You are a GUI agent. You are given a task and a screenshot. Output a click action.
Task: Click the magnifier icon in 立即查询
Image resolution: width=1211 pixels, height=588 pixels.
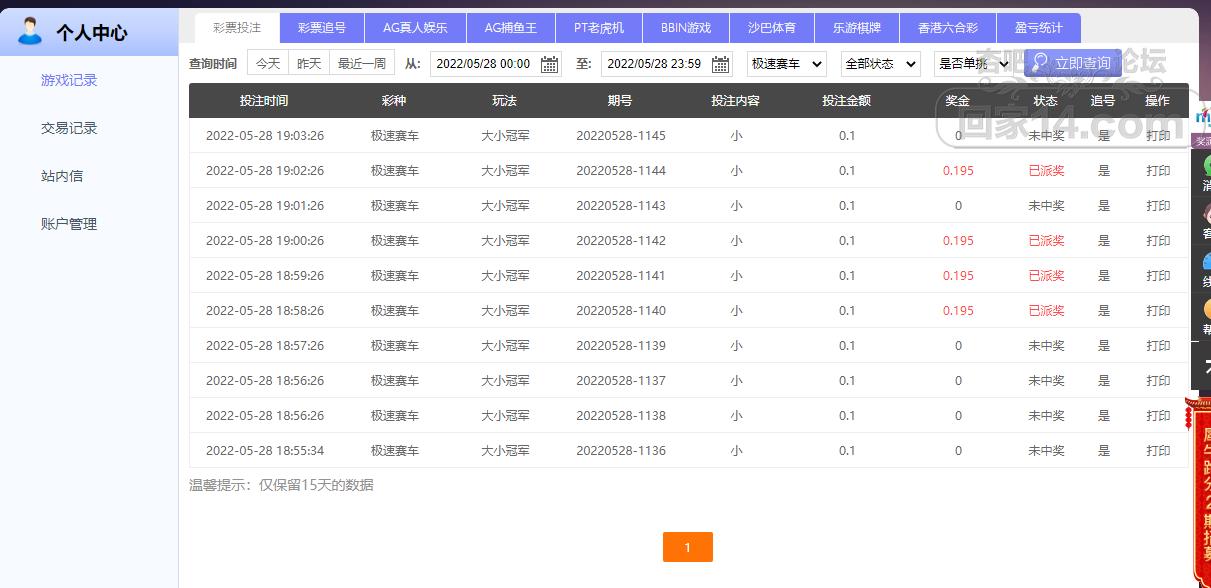[x=1040, y=63]
